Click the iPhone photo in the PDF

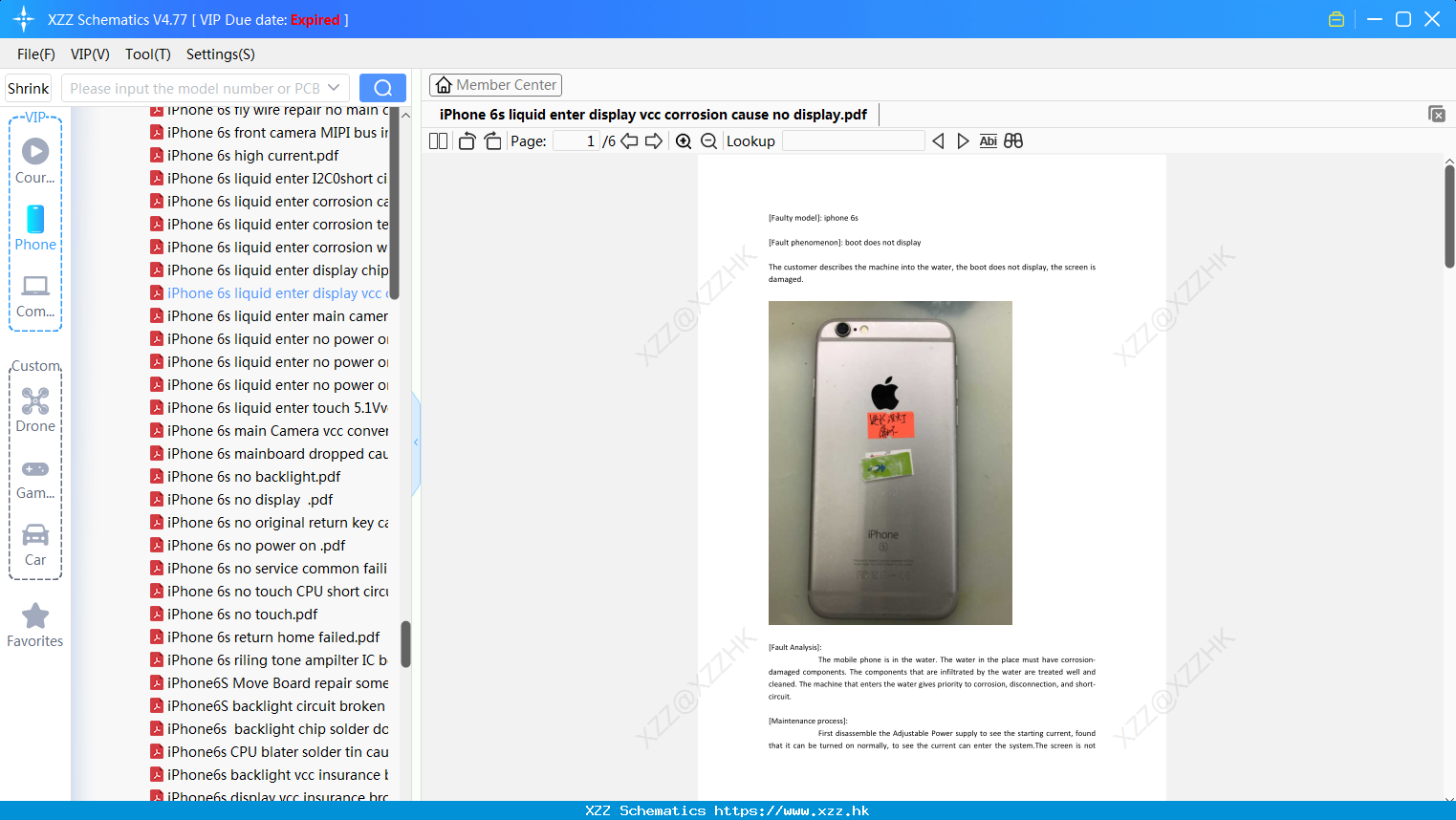pos(890,463)
